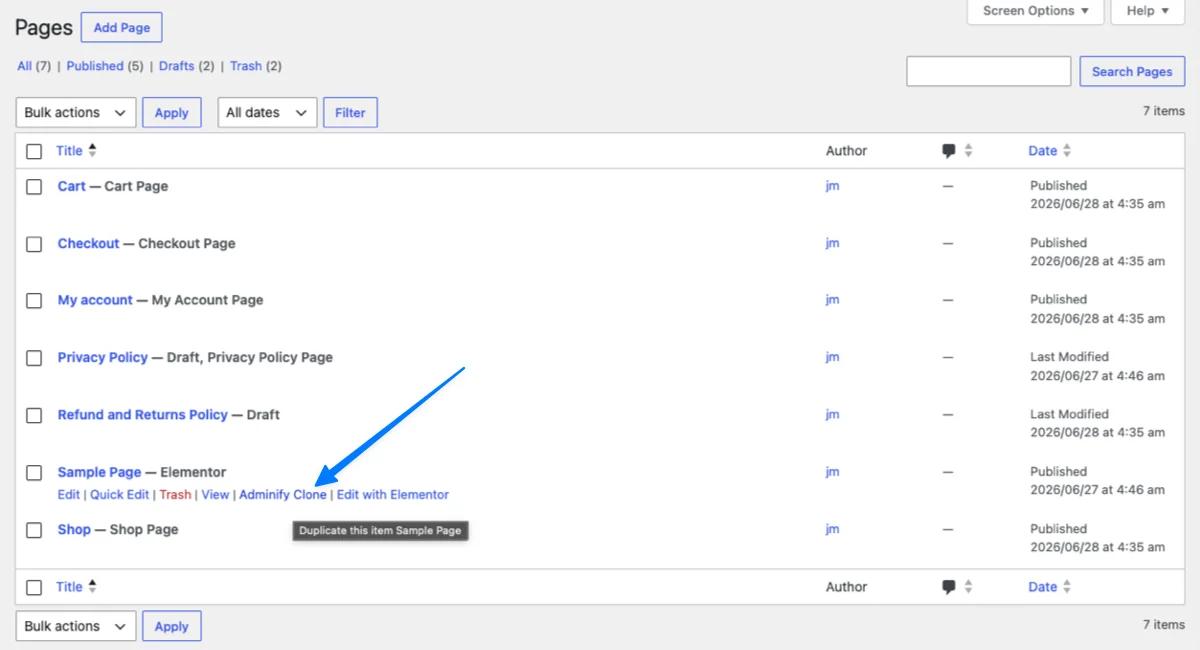This screenshot has width=1200, height=650.
Task: Open the top Bulk actions dropdown
Action: click(x=76, y=113)
